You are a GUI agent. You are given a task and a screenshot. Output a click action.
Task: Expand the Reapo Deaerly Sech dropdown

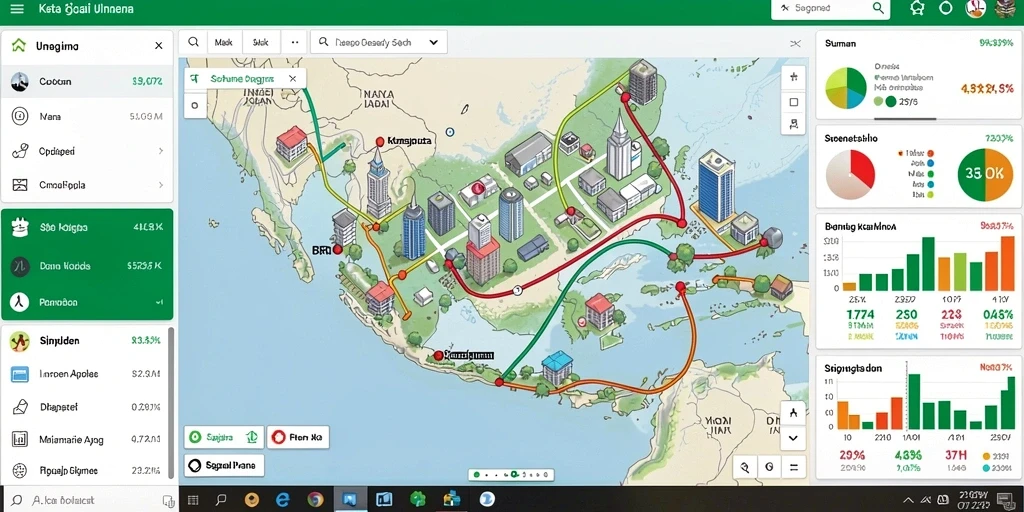coord(379,42)
